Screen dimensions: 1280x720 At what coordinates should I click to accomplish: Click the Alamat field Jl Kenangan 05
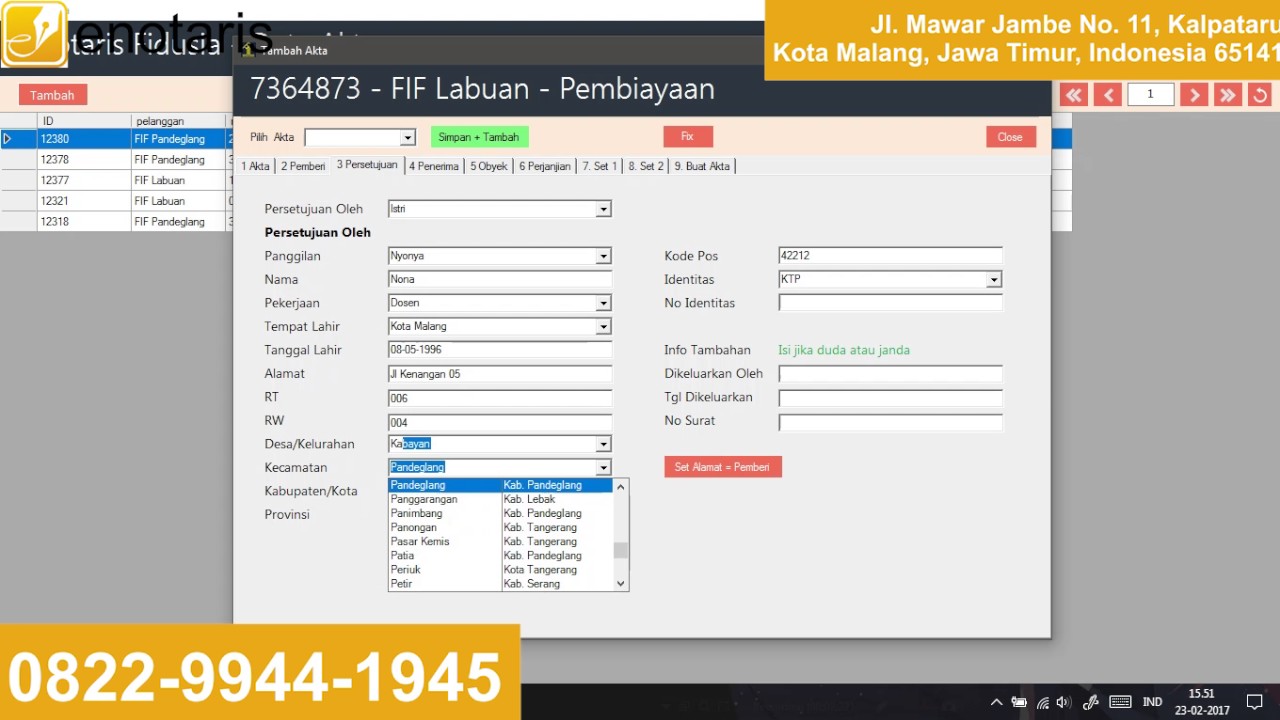click(x=499, y=374)
